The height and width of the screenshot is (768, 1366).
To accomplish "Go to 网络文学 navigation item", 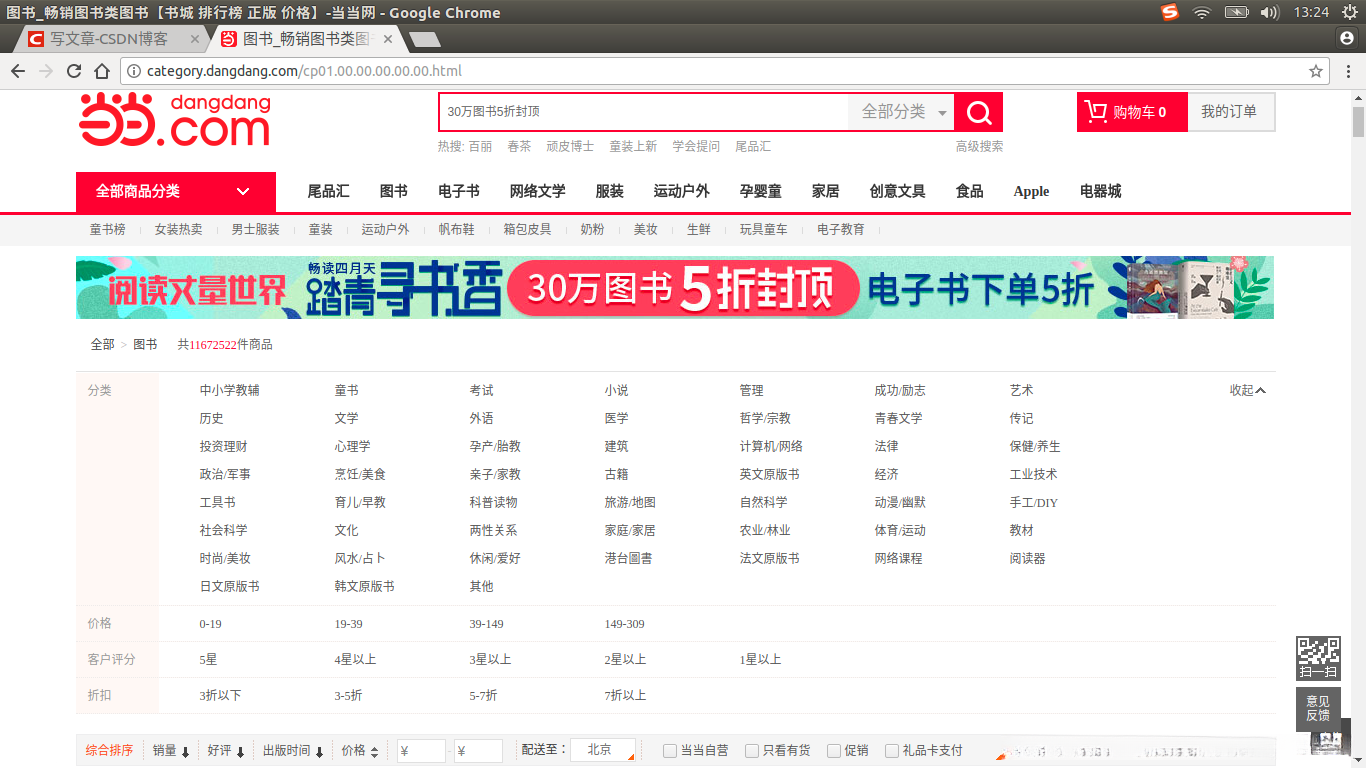I will click(x=537, y=192).
